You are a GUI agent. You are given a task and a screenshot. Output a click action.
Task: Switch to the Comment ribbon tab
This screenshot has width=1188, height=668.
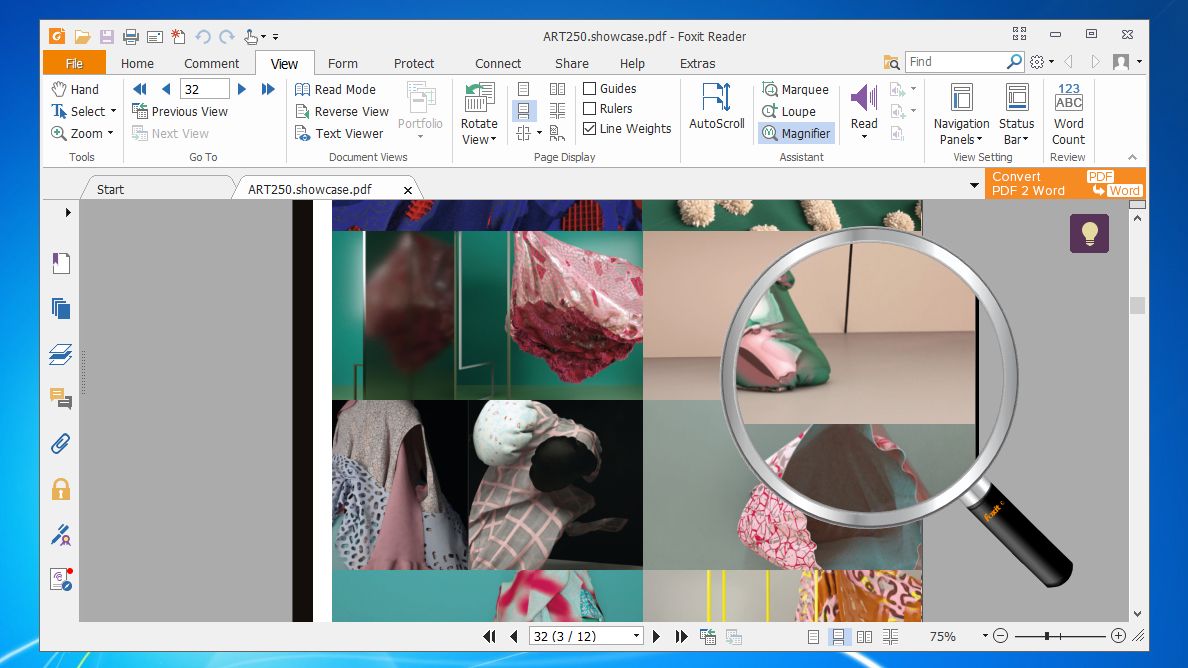tap(211, 63)
